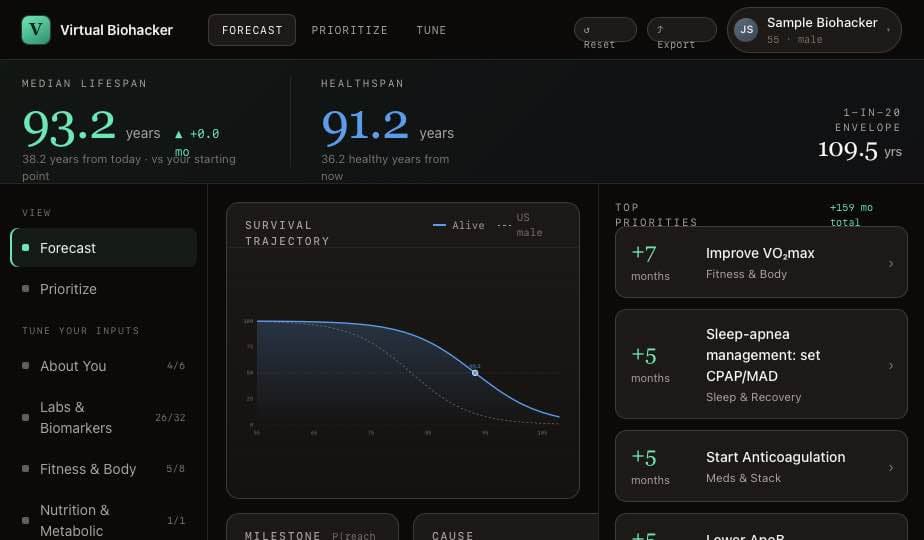Open the Improve VO₂max priority card
Viewport: 924px width, 540px height.
point(761,262)
